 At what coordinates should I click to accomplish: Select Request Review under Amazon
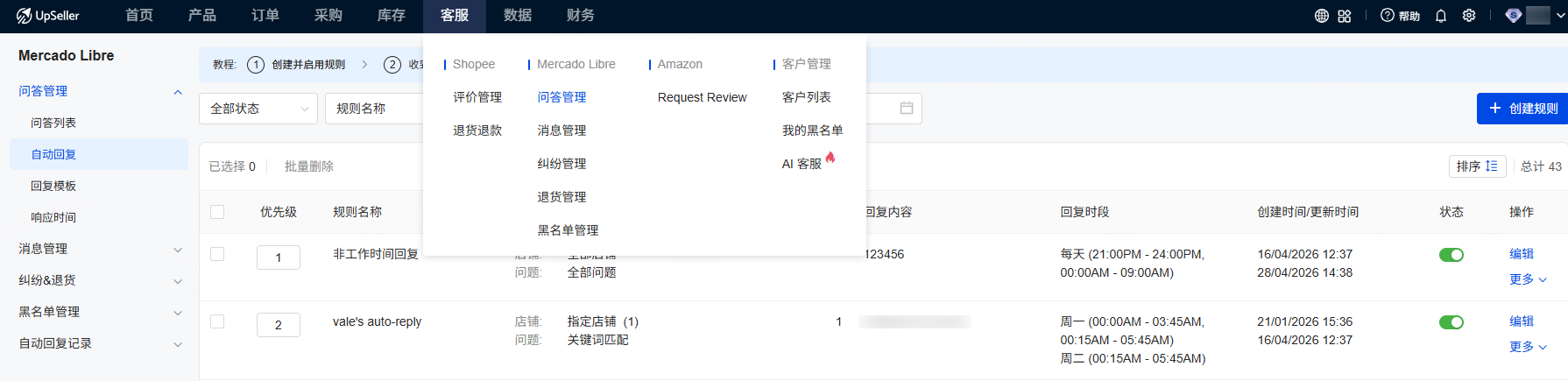(x=703, y=97)
